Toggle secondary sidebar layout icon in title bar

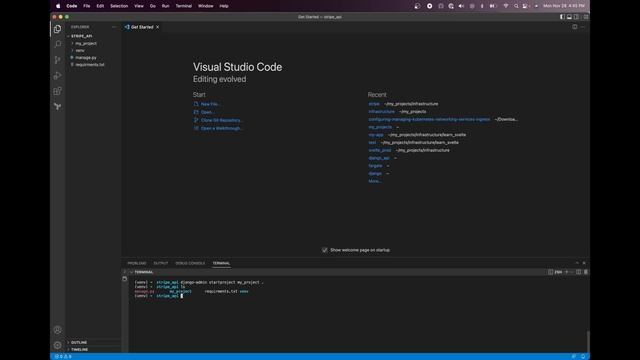tap(576, 17)
